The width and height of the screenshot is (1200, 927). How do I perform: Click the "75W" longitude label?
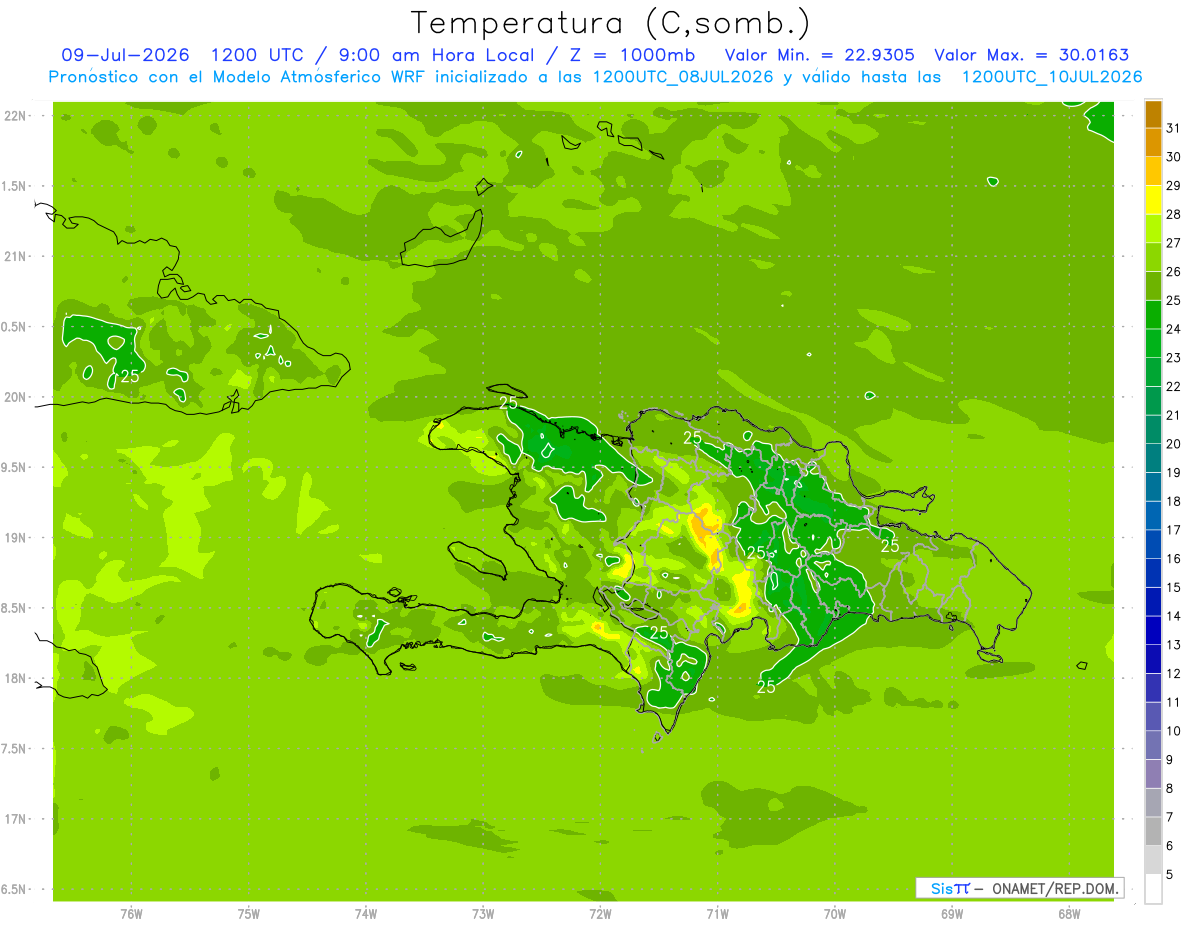coord(249,914)
